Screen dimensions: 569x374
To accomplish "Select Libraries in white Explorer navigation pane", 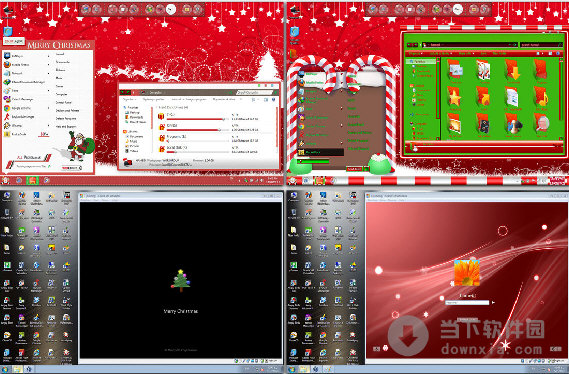I will click(x=131, y=131).
